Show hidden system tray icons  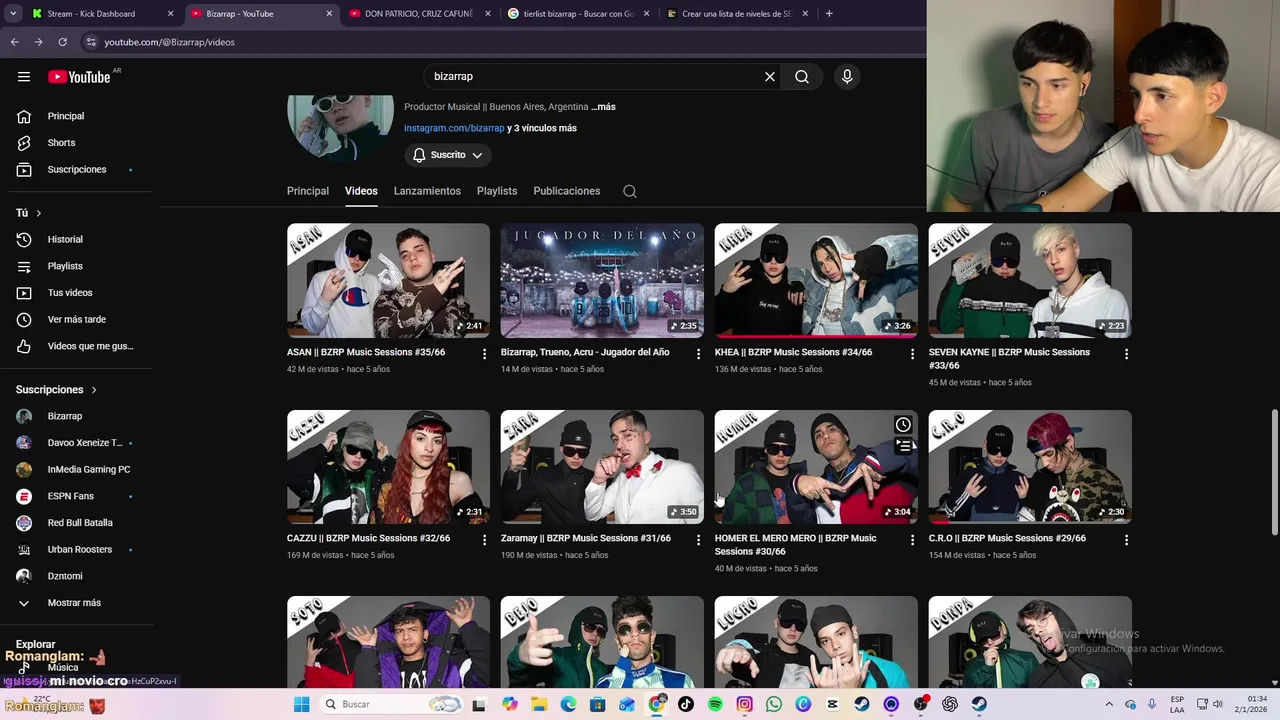tap(1108, 704)
